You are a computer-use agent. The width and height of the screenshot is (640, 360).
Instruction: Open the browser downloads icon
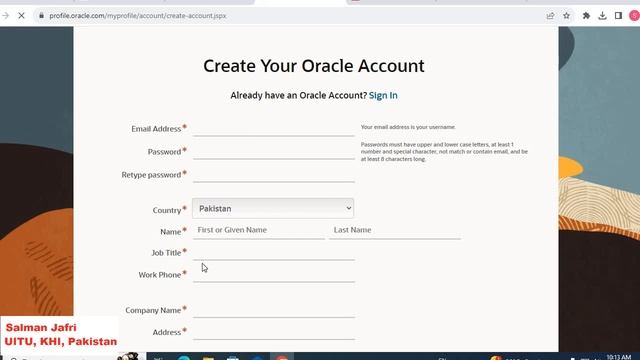[602, 16]
